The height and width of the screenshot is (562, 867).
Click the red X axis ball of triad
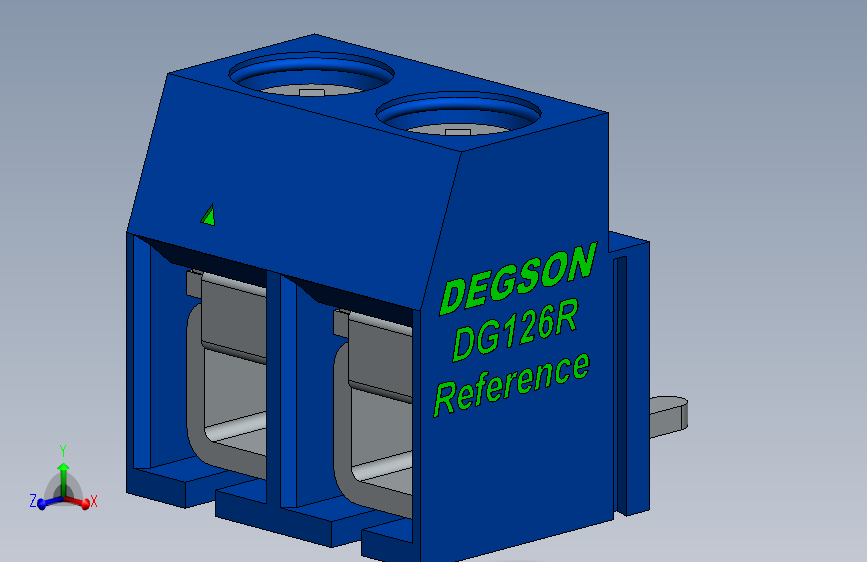[86, 504]
